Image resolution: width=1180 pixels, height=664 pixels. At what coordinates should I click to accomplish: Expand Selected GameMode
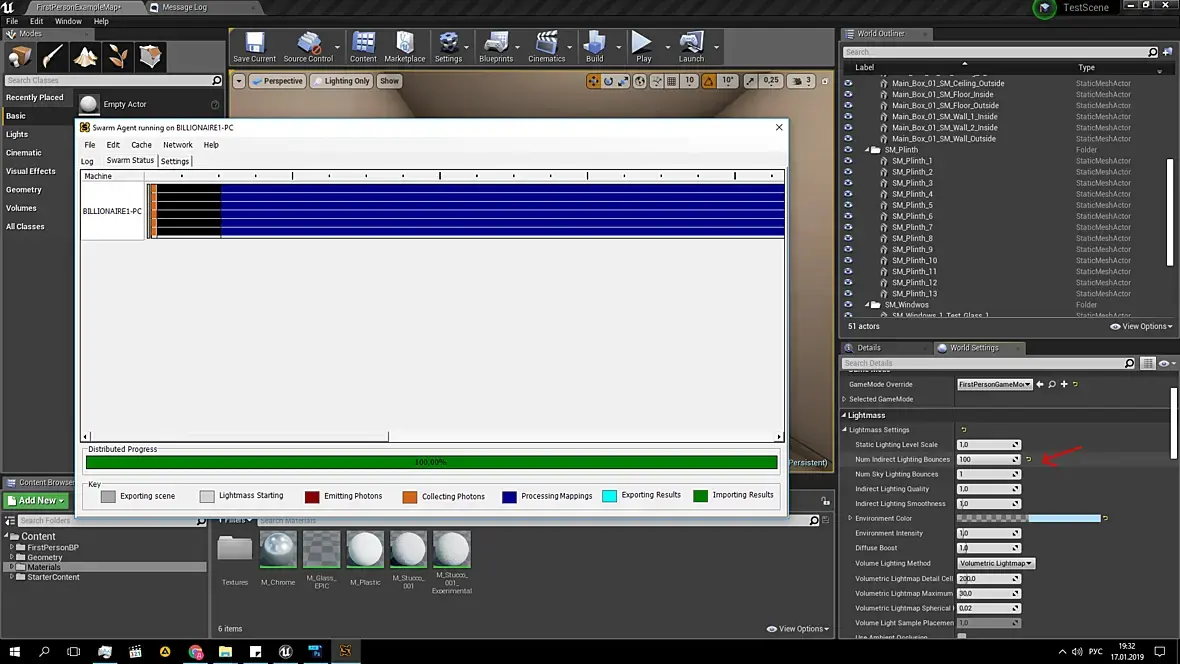(844, 399)
